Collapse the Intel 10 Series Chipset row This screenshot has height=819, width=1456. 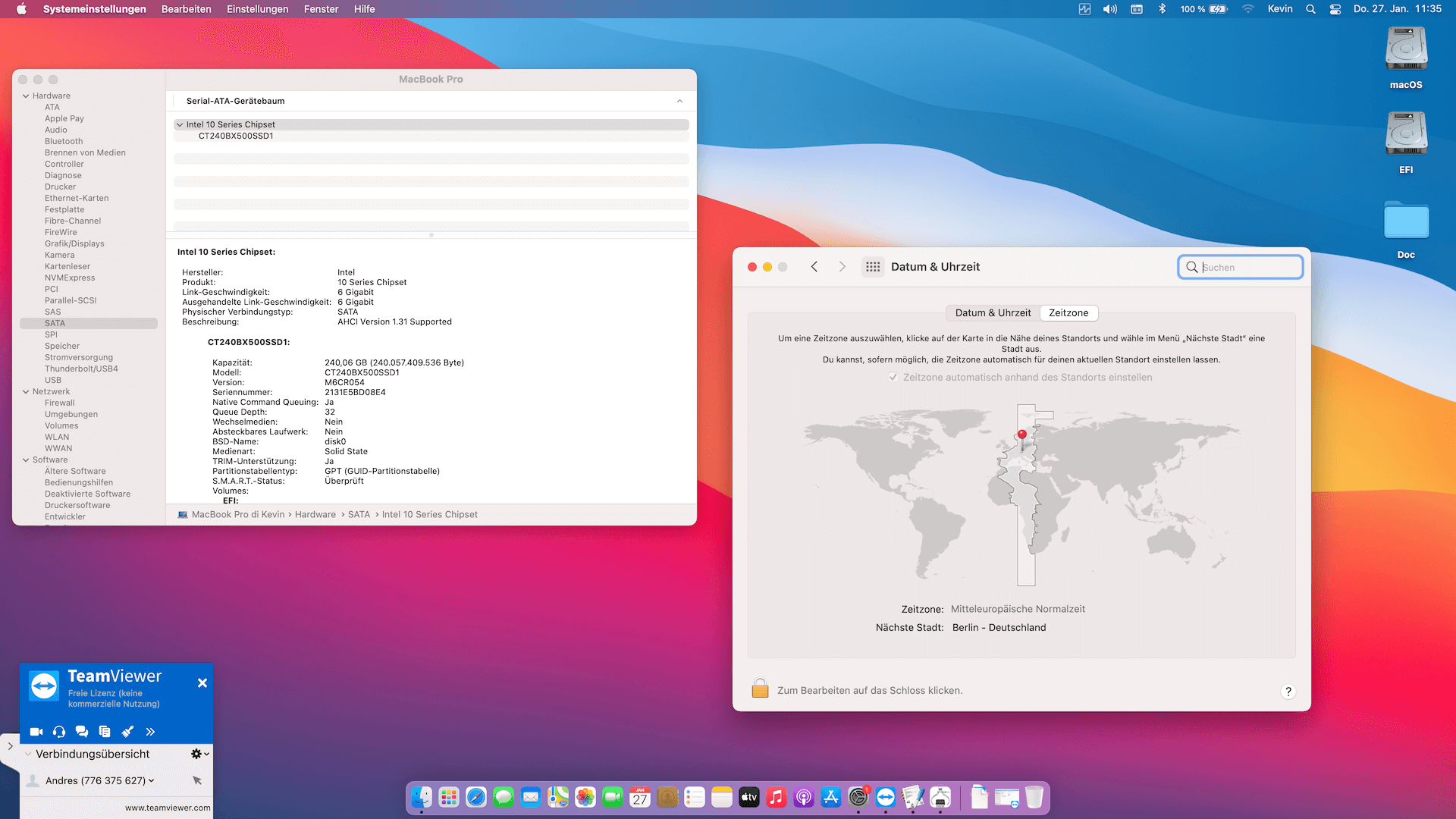click(180, 124)
